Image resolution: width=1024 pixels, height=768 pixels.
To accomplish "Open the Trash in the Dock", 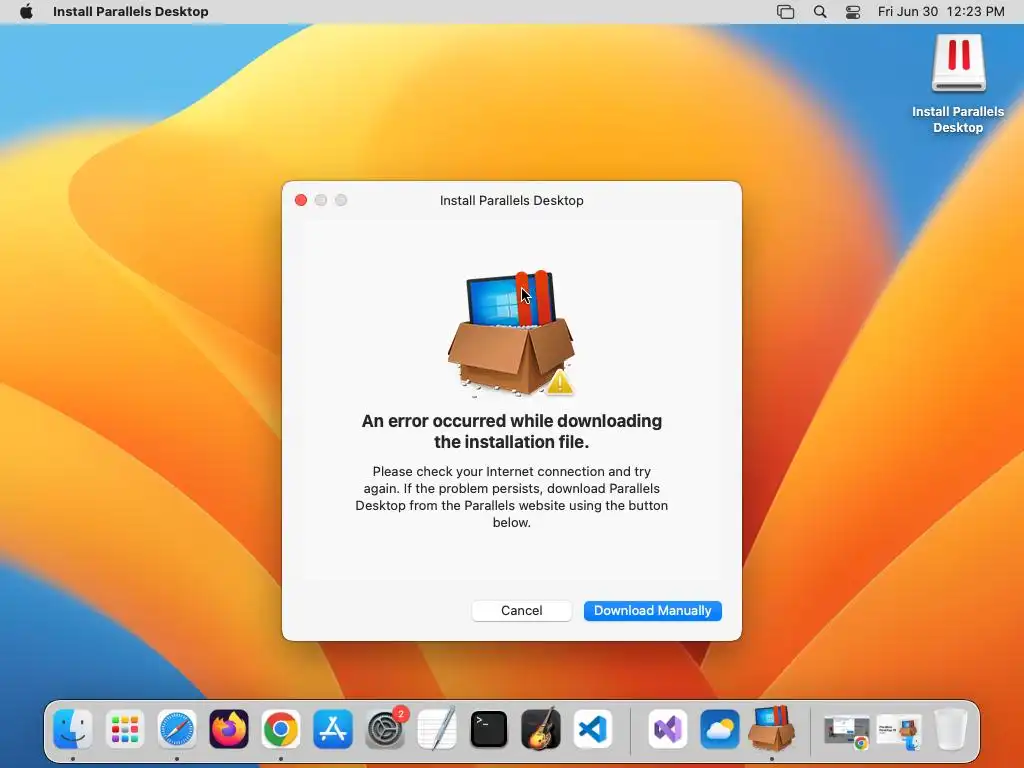I will coord(951,729).
